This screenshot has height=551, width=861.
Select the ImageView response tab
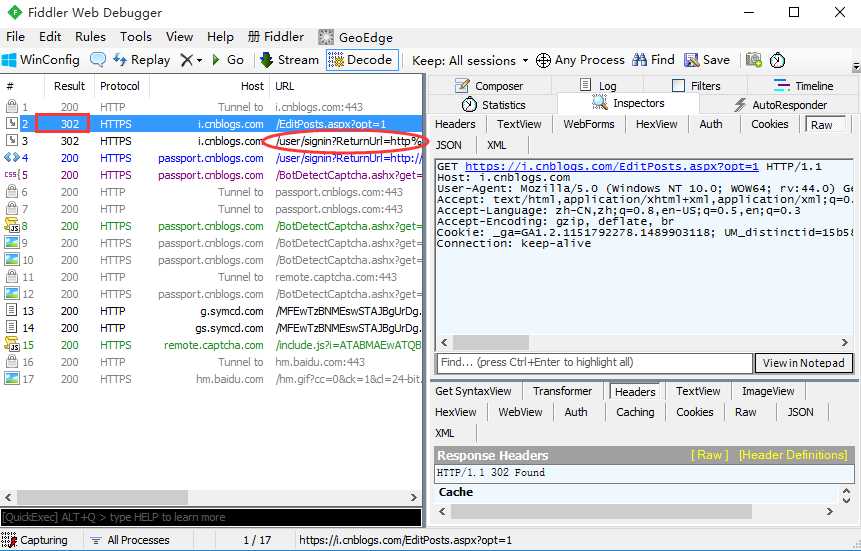click(x=768, y=391)
